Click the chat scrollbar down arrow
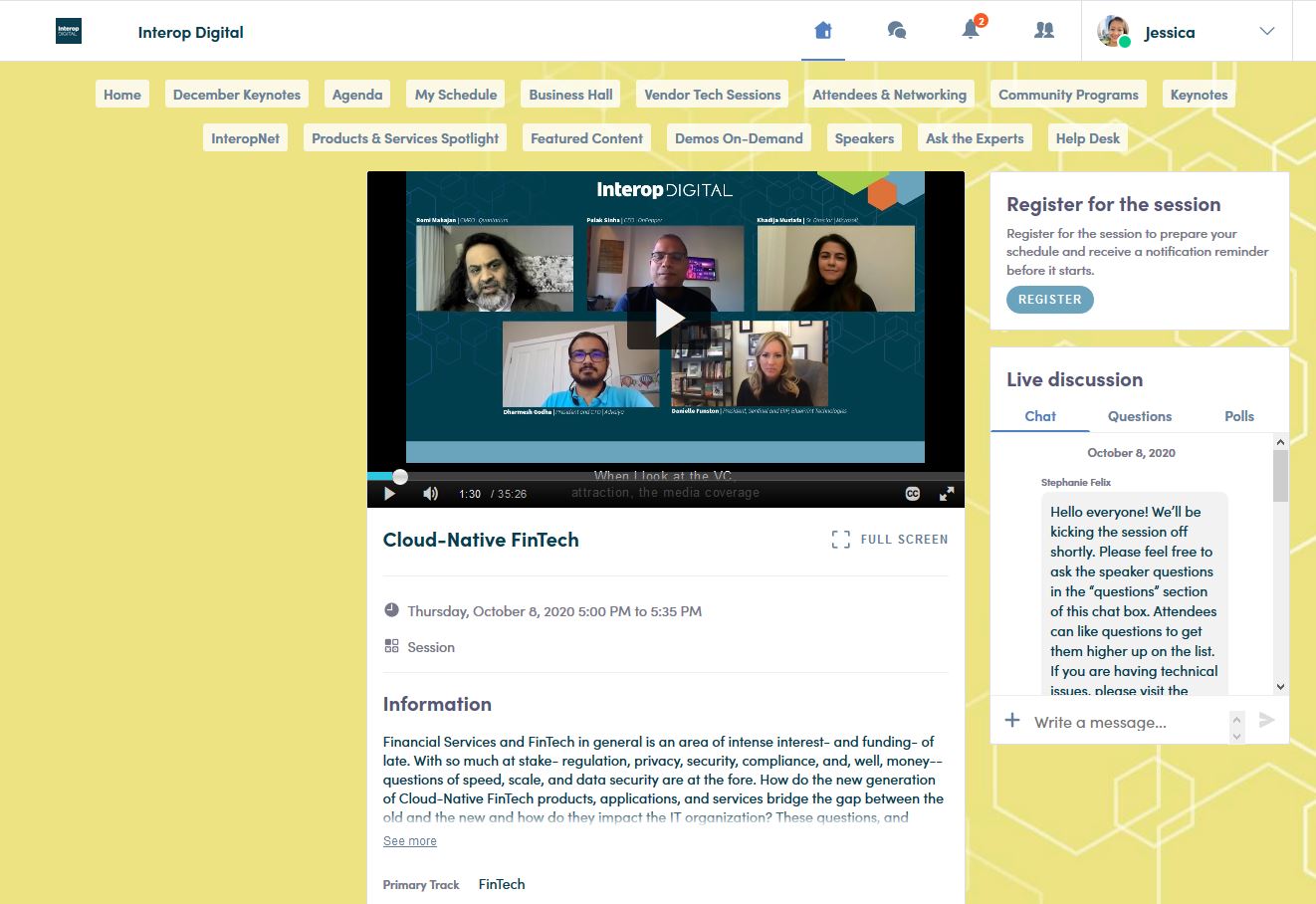Image resolution: width=1316 pixels, height=904 pixels. click(x=1280, y=686)
